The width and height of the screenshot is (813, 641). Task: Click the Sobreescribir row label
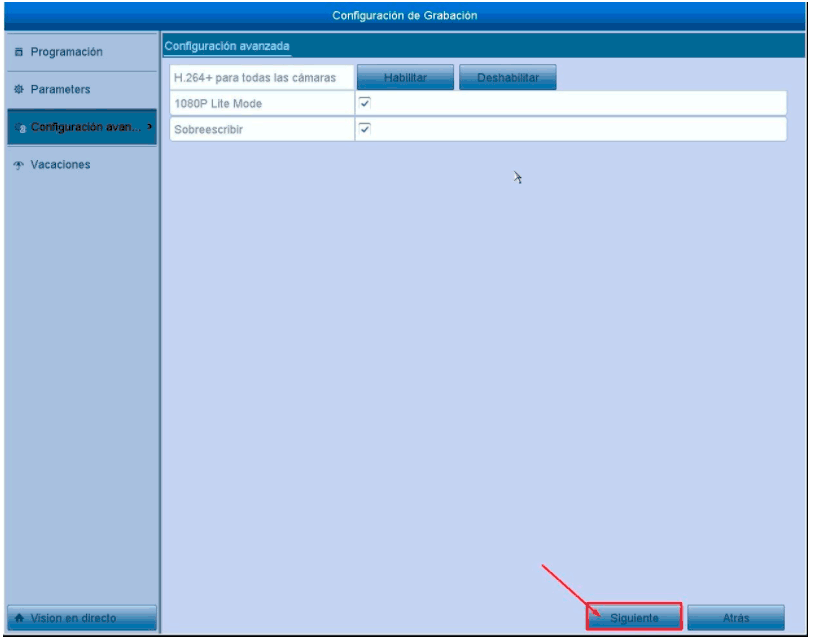[x=208, y=130]
